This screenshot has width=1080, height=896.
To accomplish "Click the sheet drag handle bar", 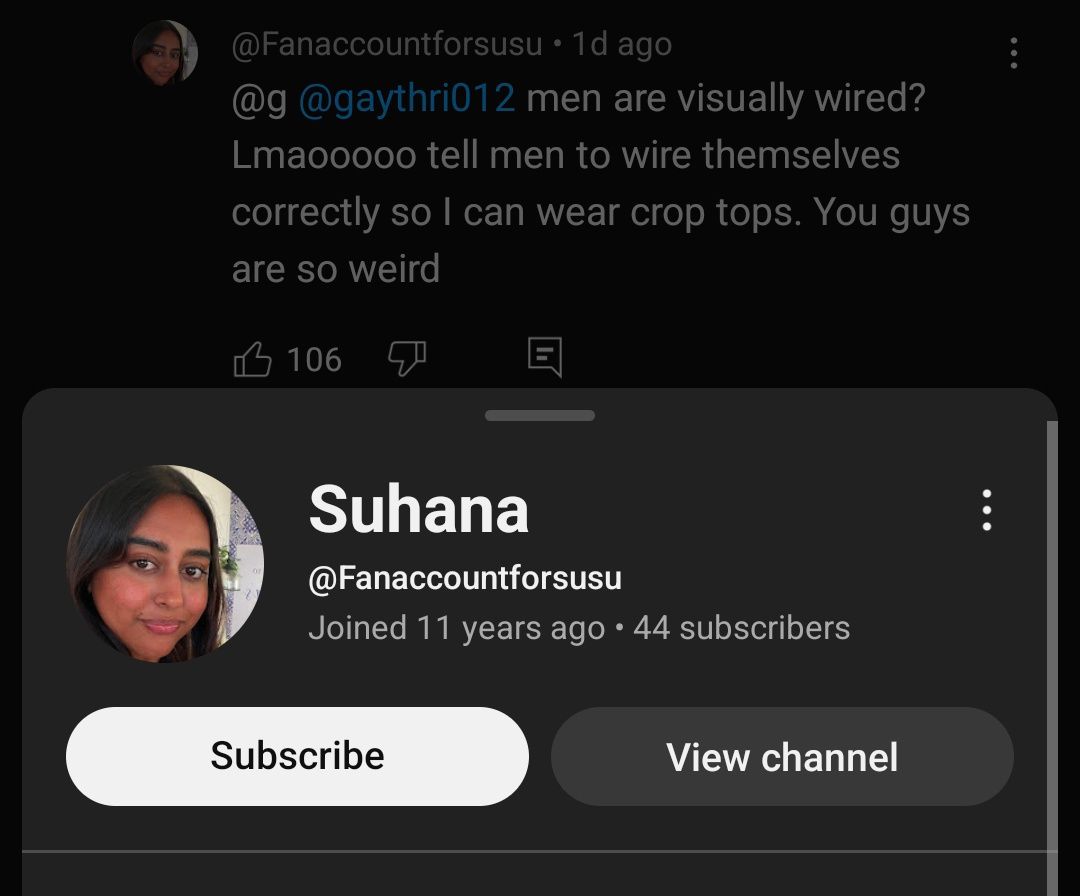I will (539, 415).
